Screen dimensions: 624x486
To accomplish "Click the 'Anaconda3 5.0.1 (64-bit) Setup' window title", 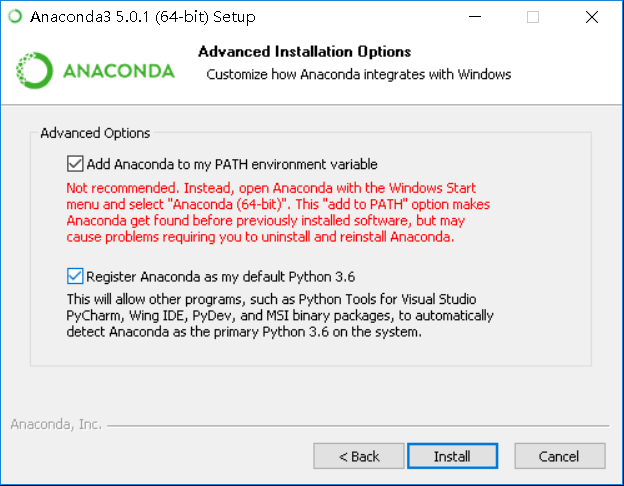I will point(142,17).
